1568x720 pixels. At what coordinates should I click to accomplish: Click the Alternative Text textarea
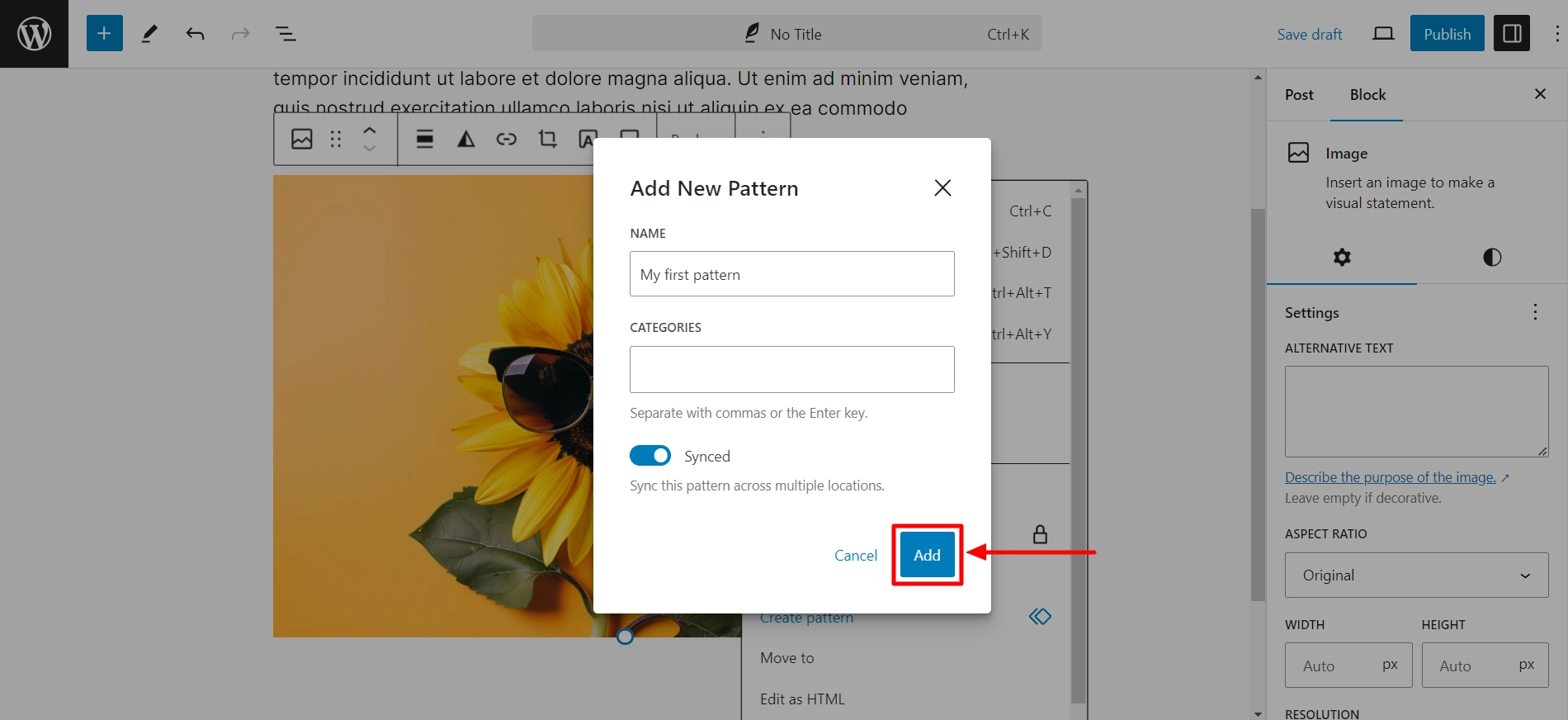point(1416,411)
